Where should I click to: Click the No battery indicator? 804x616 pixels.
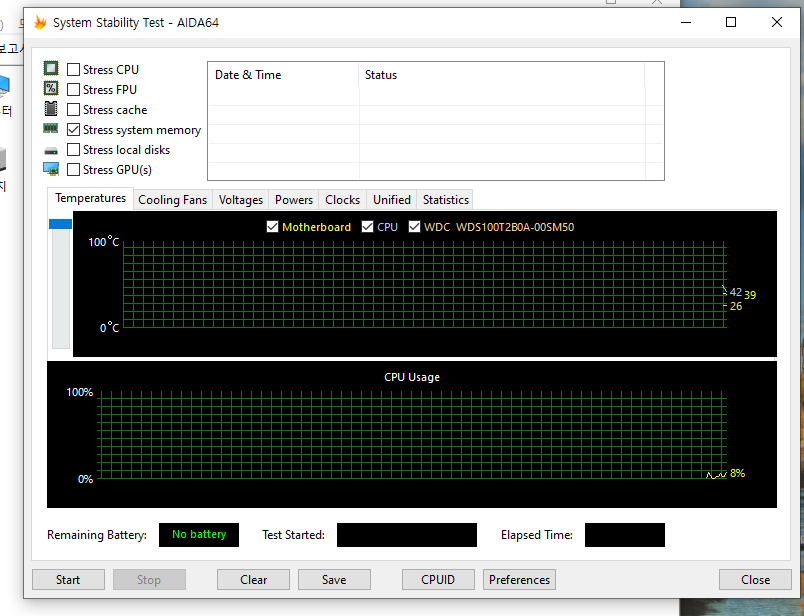click(x=199, y=535)
